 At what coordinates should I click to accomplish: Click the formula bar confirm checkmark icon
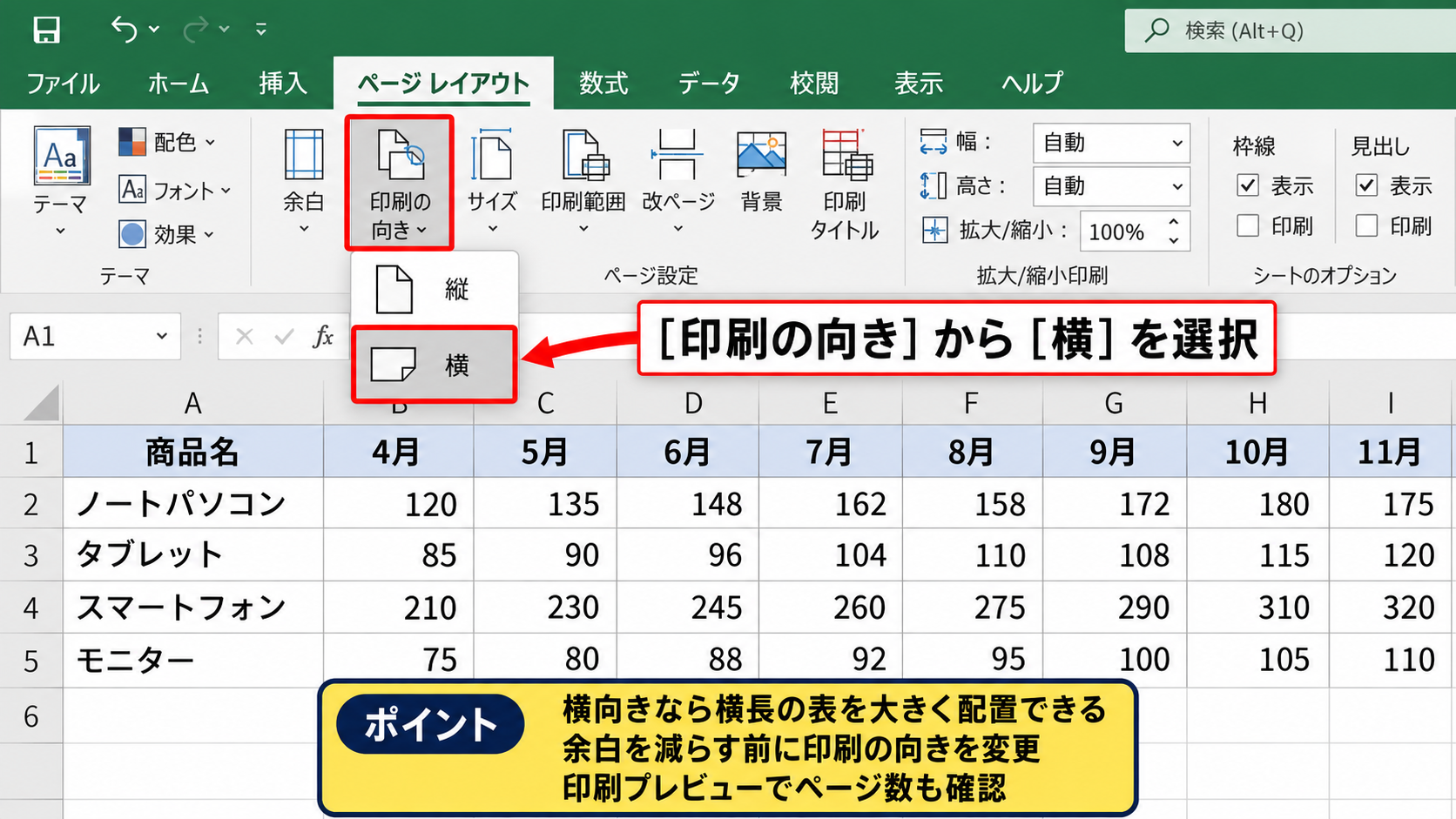284,336
